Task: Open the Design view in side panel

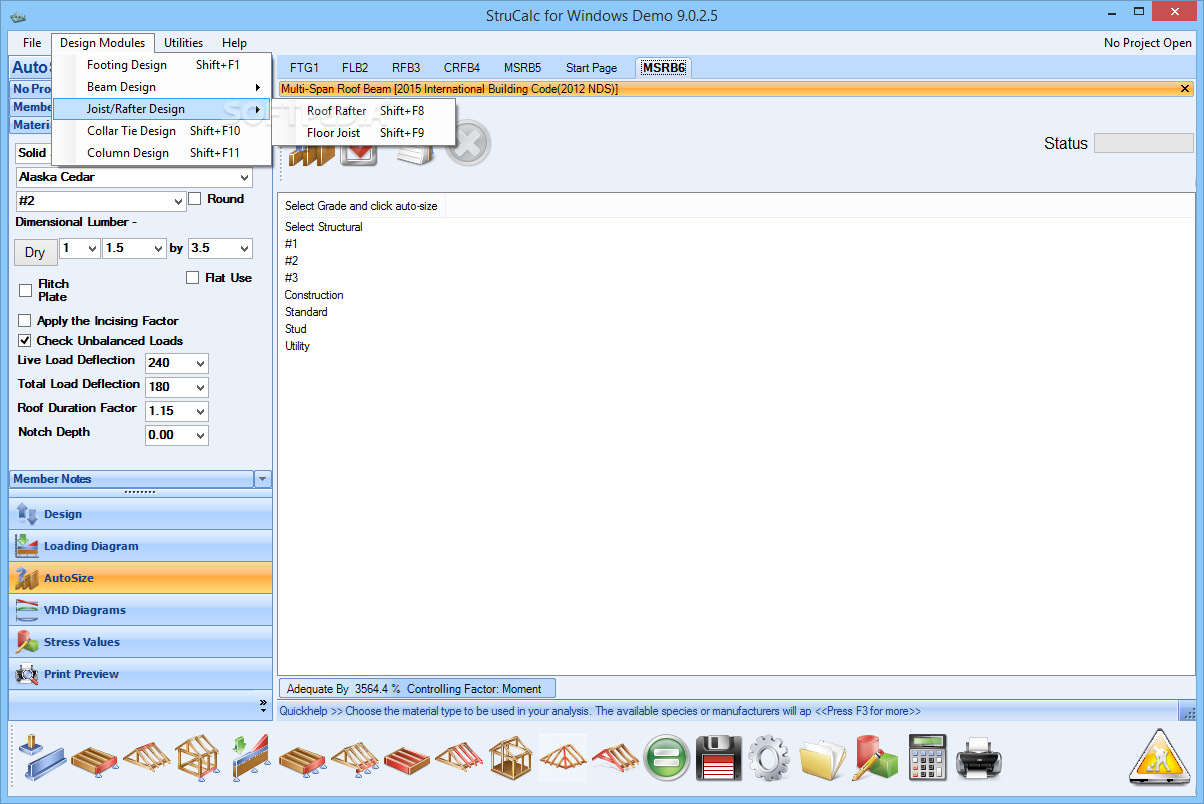Action: 140,514
